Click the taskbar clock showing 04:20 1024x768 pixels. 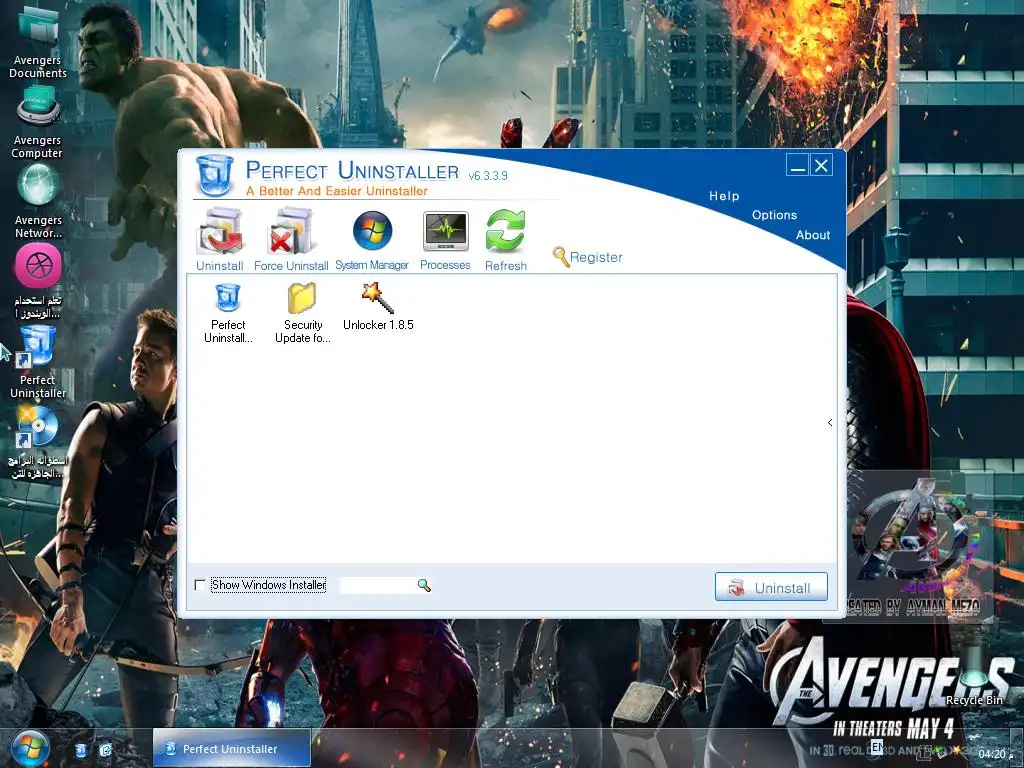tap(992, 754)
